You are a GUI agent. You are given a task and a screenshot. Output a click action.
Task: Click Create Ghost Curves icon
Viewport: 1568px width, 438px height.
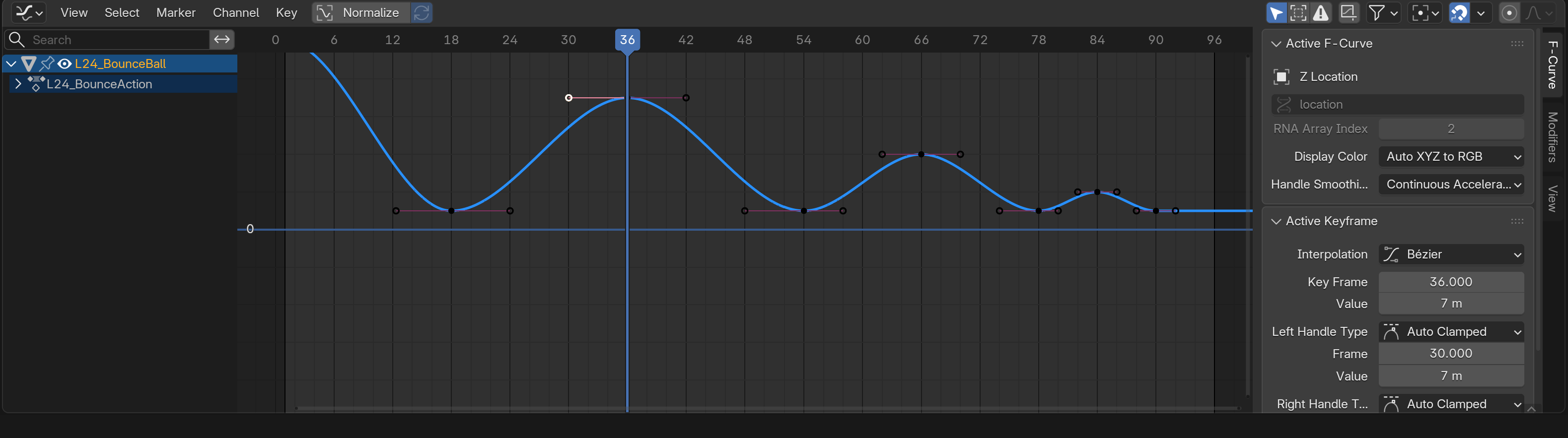(x=1348, y=12)
